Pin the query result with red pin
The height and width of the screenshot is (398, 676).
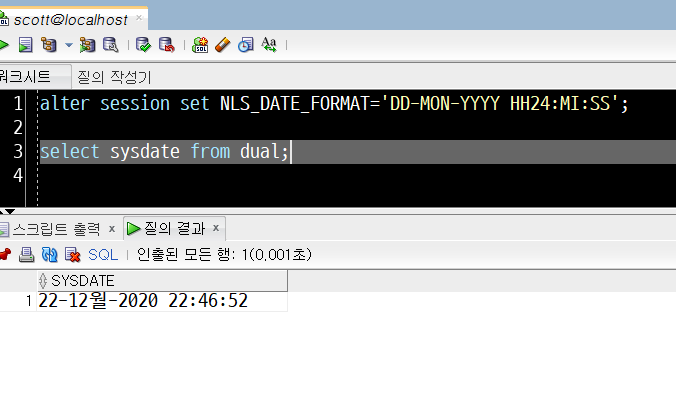pyautogui.click(x=5, y=254)
